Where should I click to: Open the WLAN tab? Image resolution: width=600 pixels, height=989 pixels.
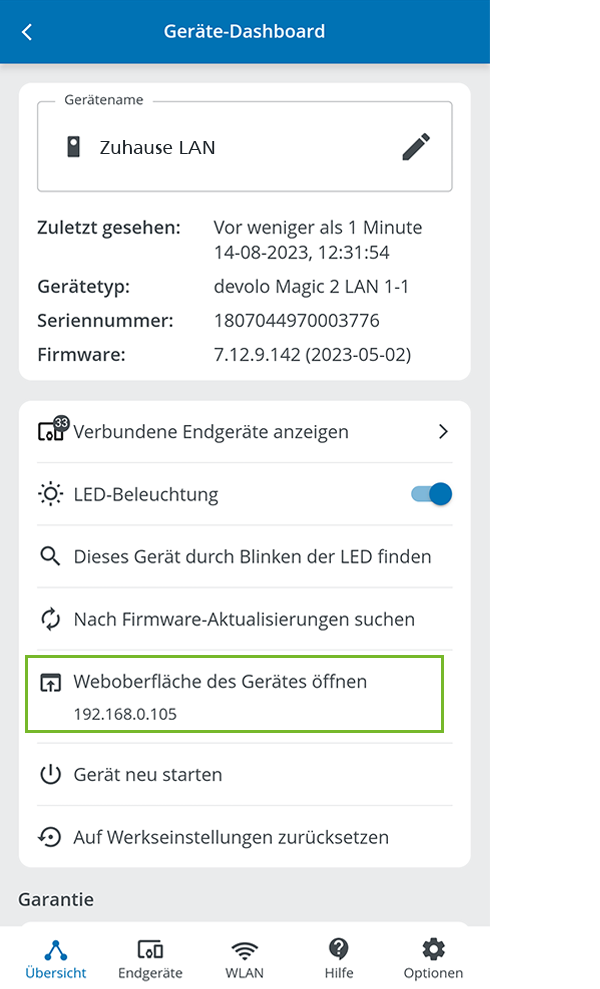click(x=244, y=958)
